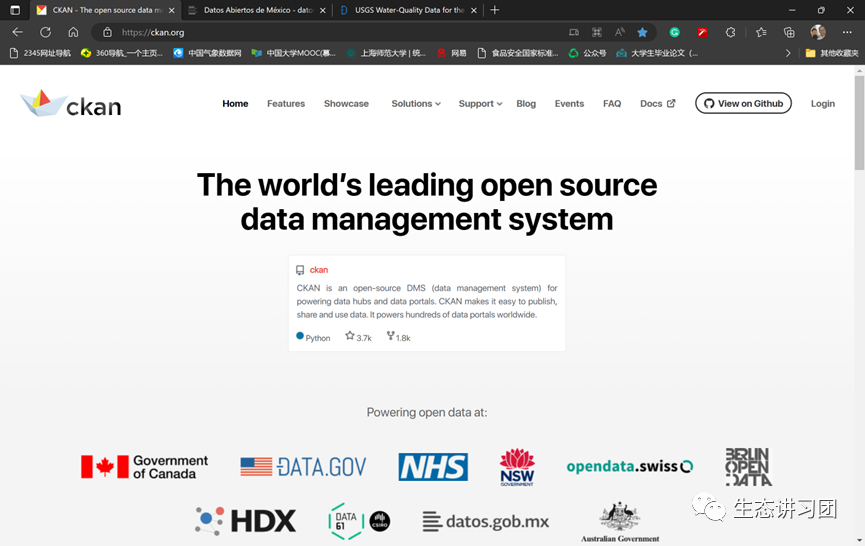Open the 2345网址导航 bookmark
Image resolution: width=865 pixels, height=546 pixels.
41,53
